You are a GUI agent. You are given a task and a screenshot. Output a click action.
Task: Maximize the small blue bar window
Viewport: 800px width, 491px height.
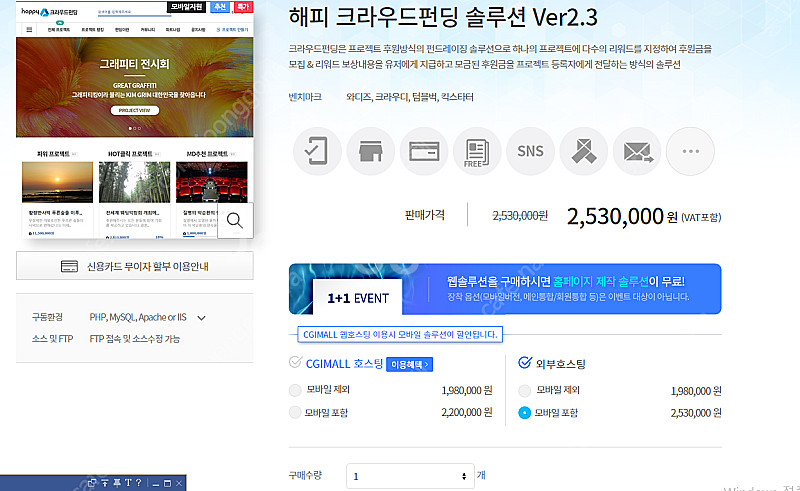coord(167,483)
